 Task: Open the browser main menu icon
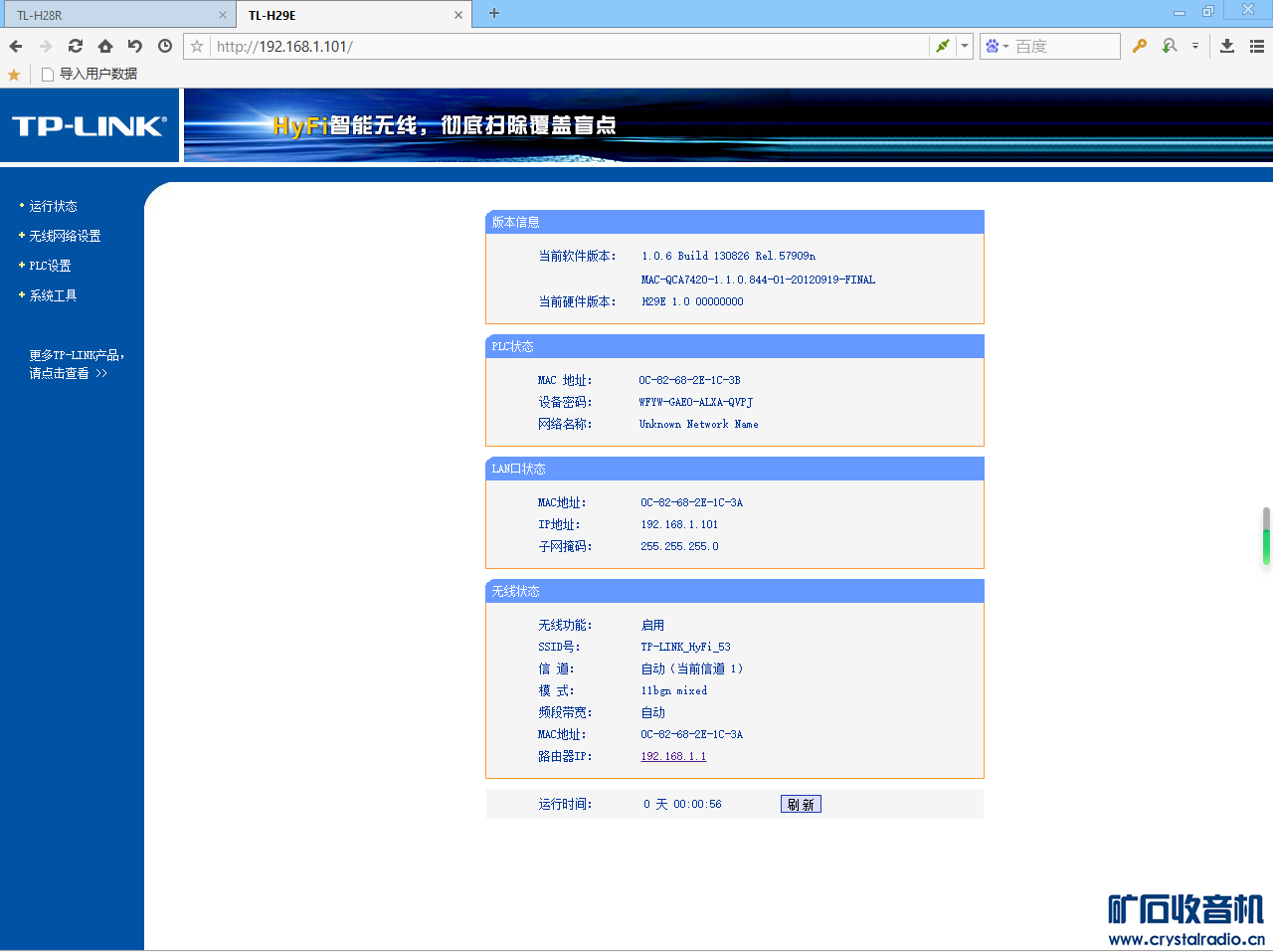1257,46
